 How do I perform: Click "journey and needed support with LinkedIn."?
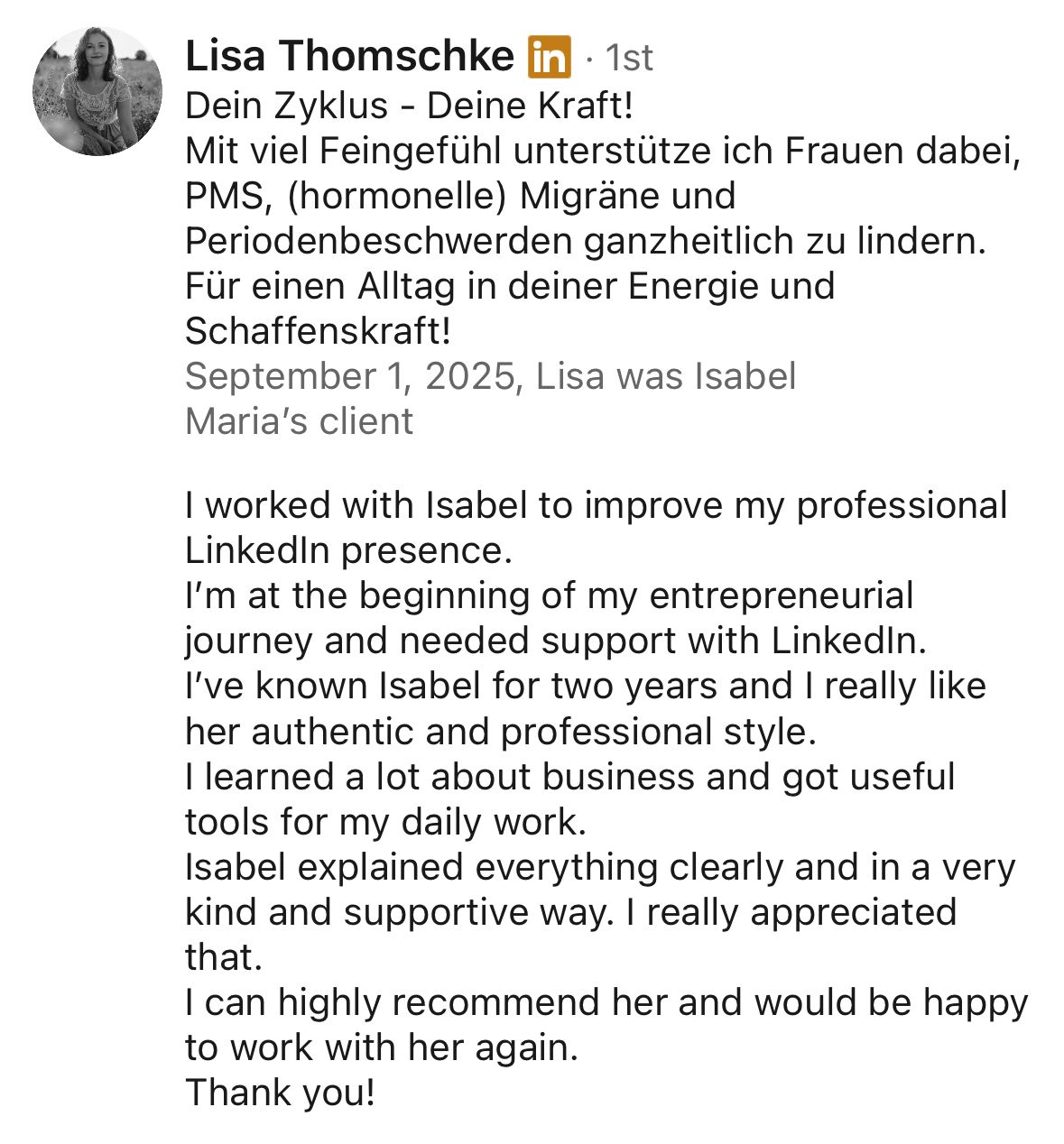[x=556, y=641]
